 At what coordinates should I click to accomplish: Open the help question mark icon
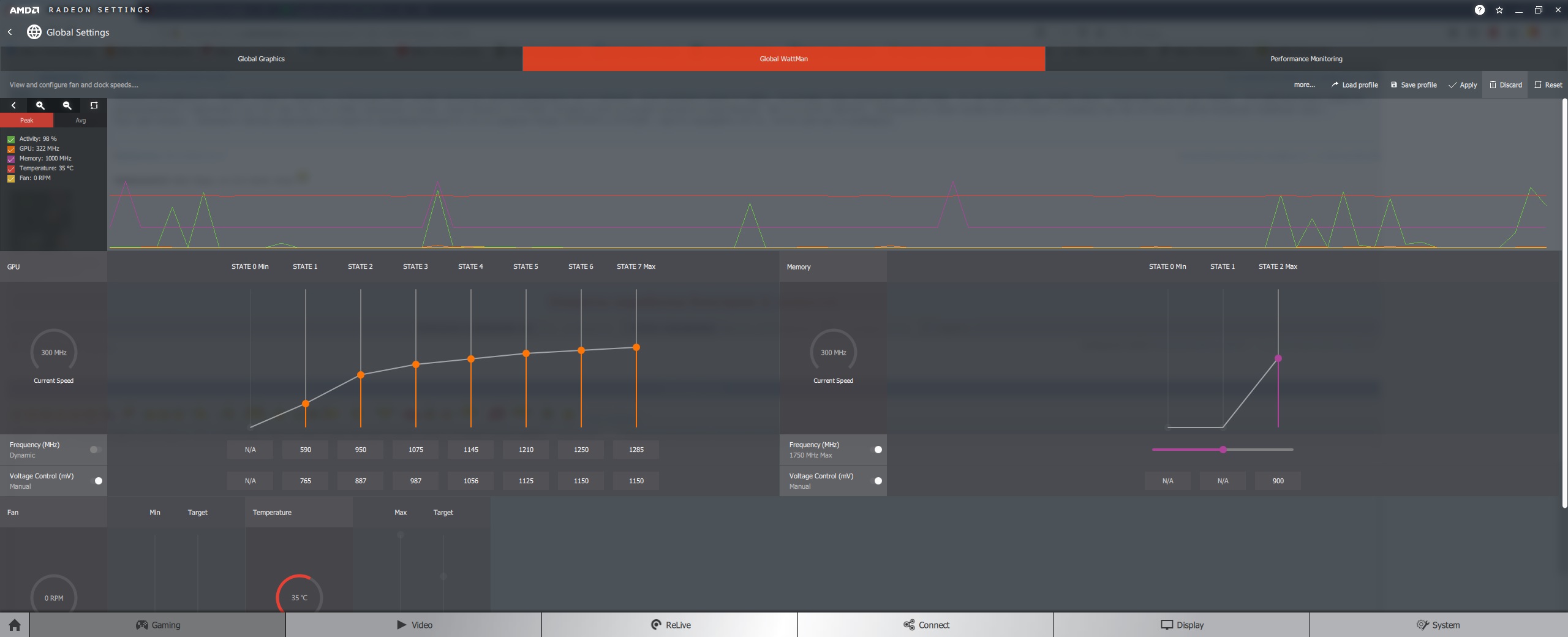[1480, 10]
